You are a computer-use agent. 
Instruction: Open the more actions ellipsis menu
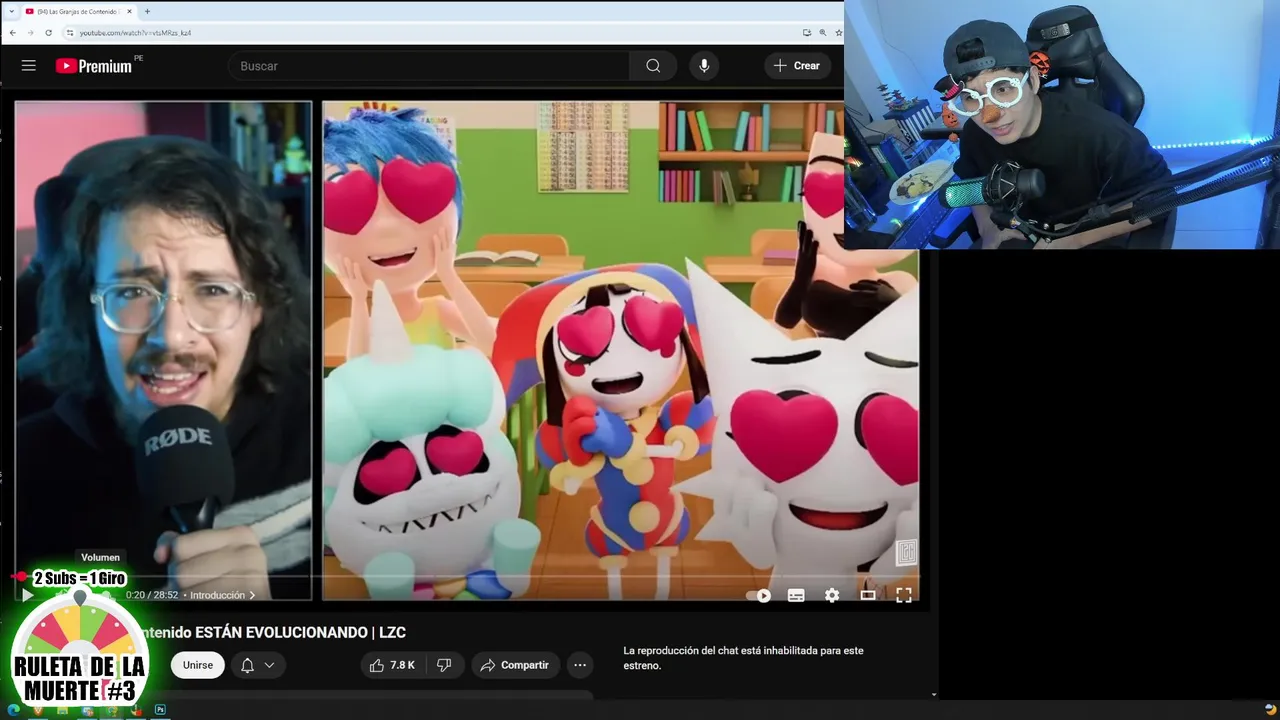580,665
